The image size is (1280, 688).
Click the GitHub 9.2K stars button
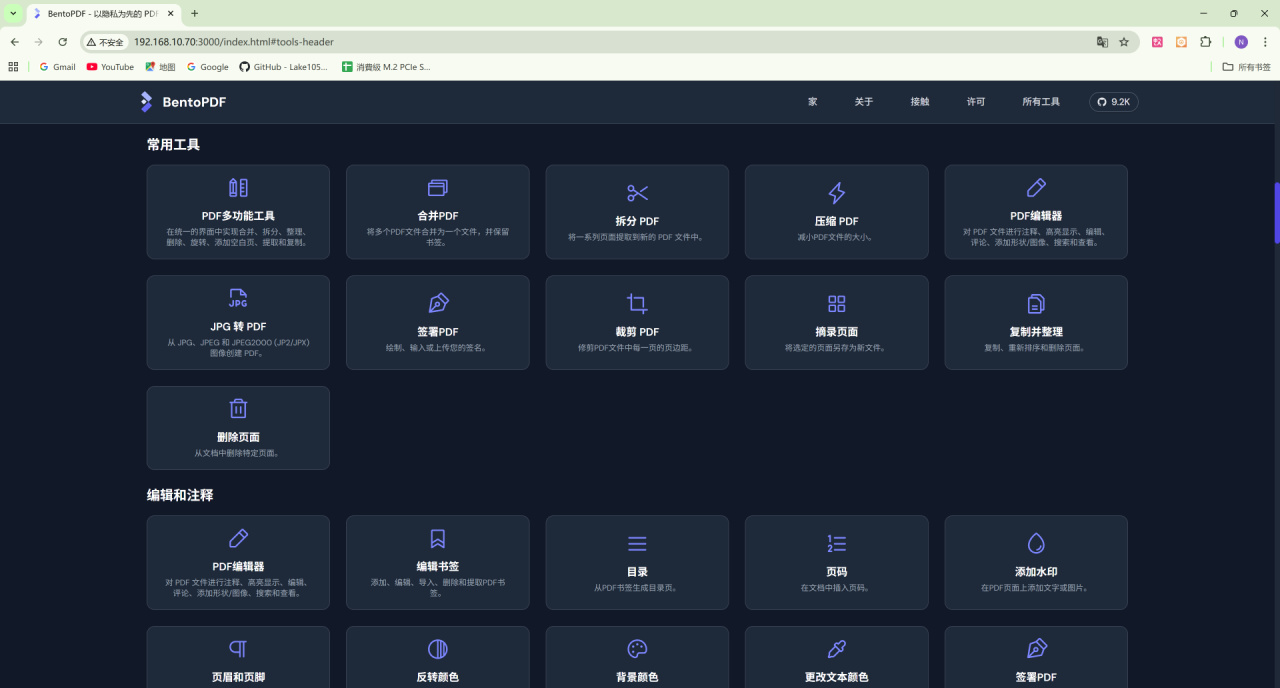pyautogui.click(x=1114, y=102)
